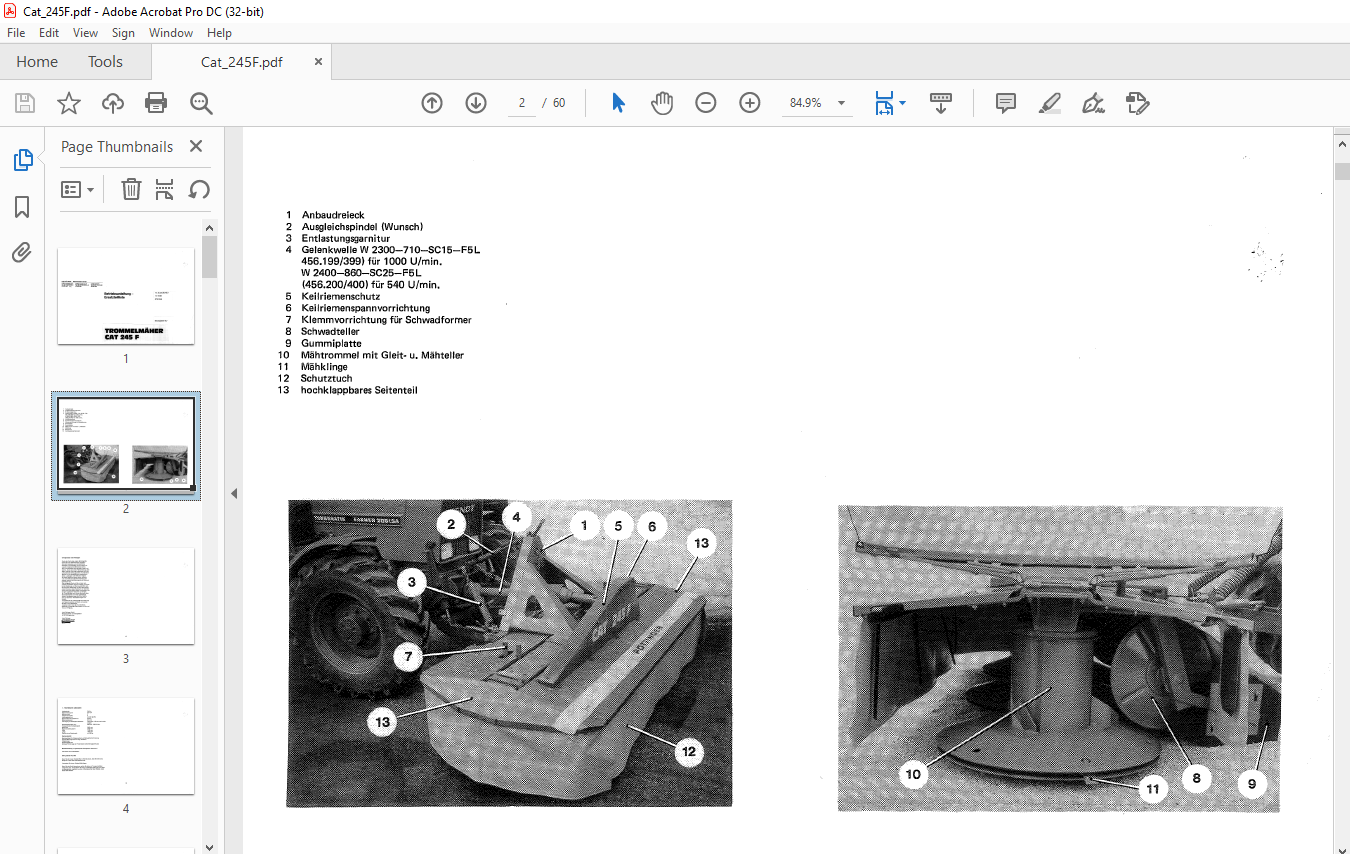
Task: Click the thumbnails panel scrollbar thumb
Action: click(209, 256)
